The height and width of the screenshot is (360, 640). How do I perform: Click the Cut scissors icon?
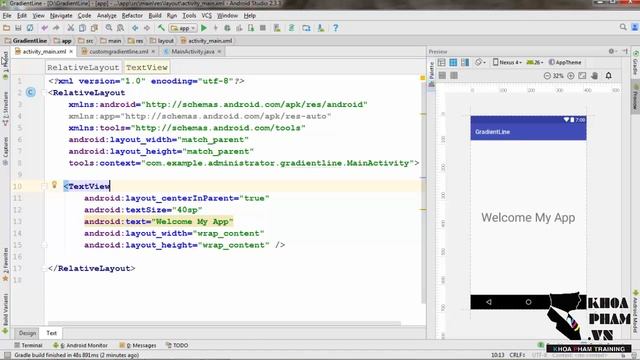(71, 28)
